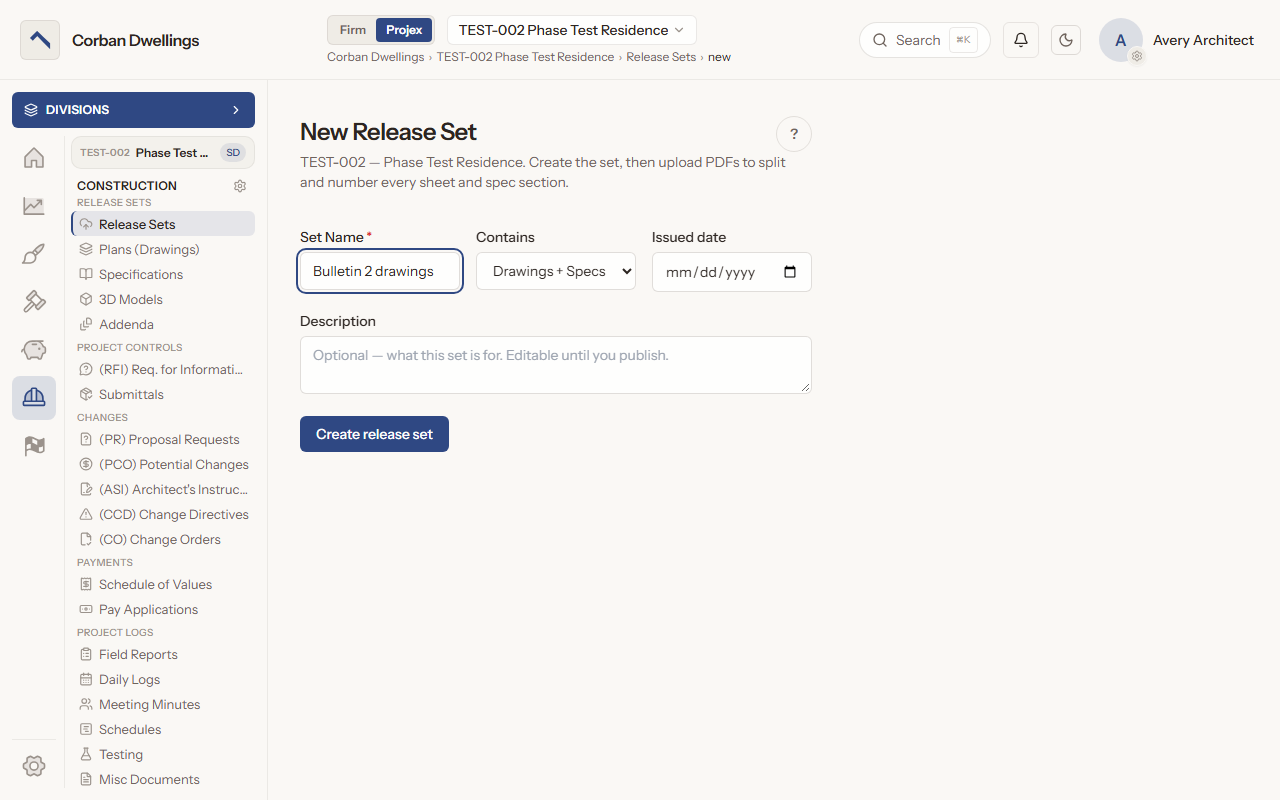Click Create release set button
Screen dimensions: 1280x800
click(374, 434)
